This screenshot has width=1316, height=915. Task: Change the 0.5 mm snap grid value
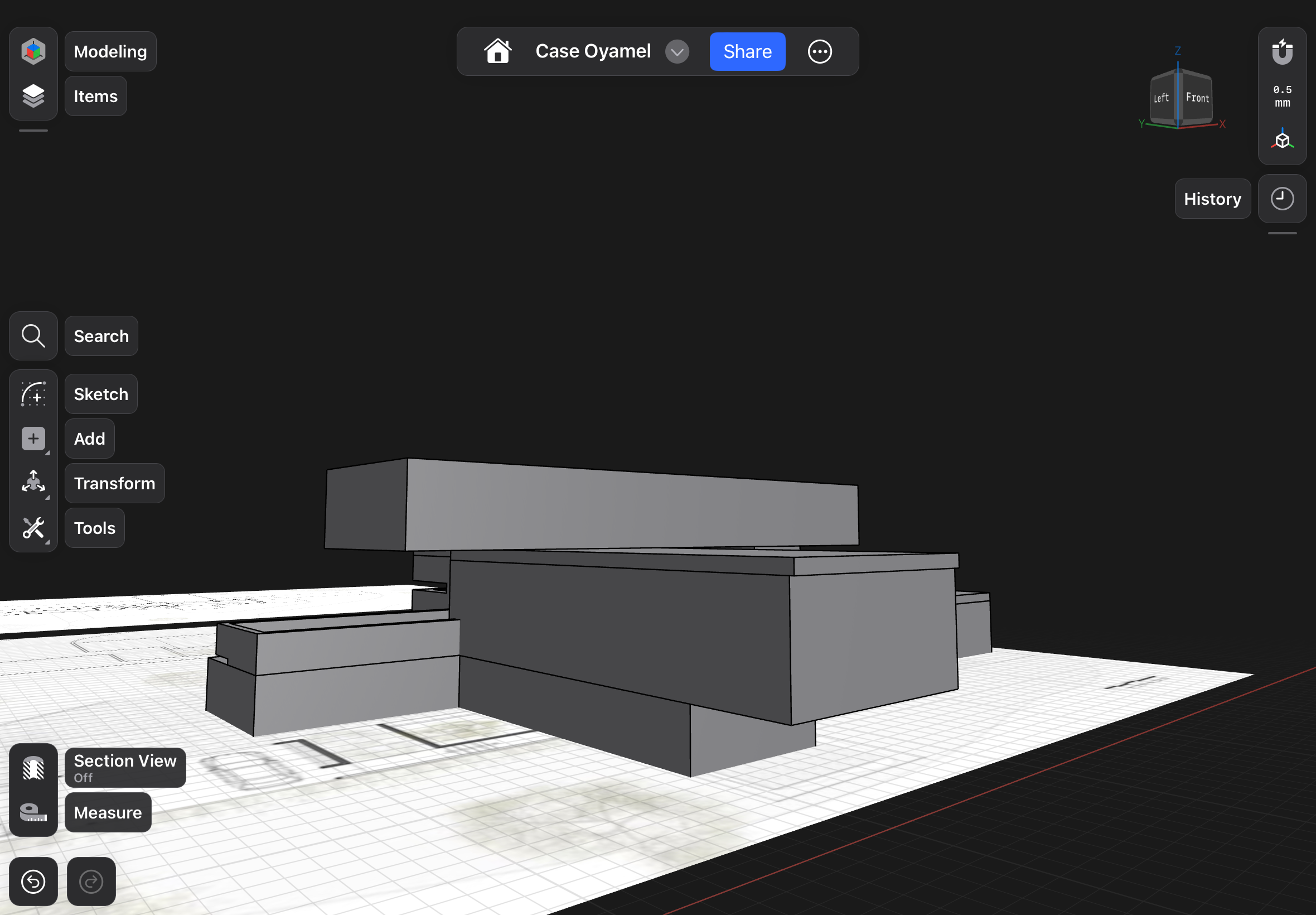(x=1282, y=97)
